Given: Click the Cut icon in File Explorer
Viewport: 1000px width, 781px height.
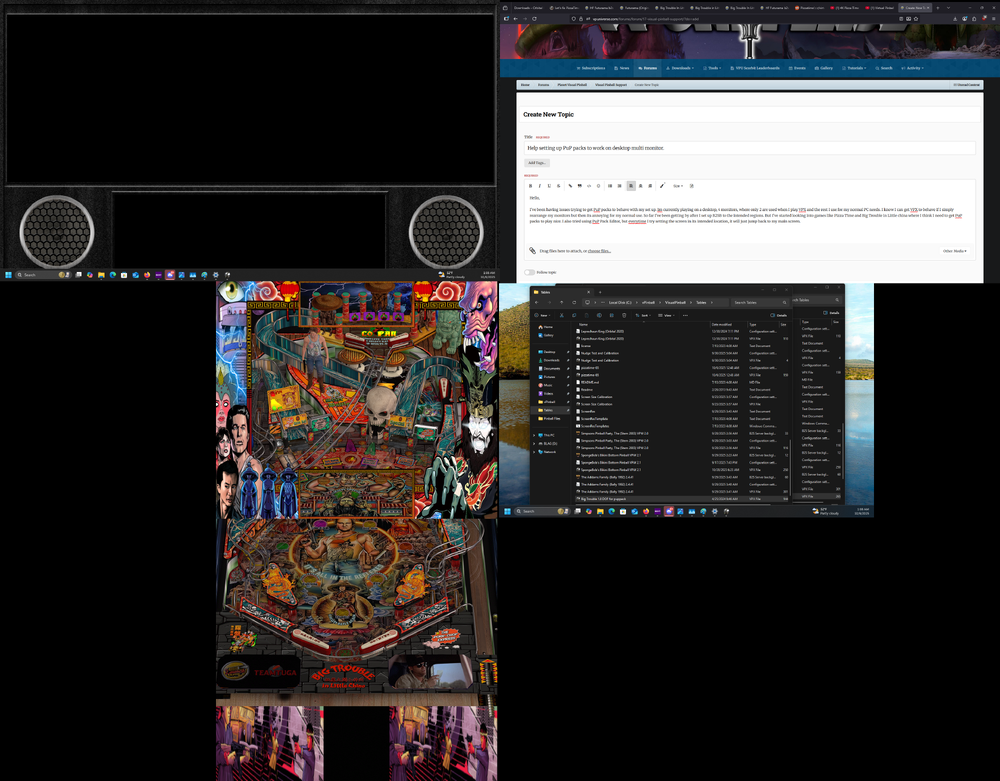Looking at the screenshot, I should click(x=561, y=315).
